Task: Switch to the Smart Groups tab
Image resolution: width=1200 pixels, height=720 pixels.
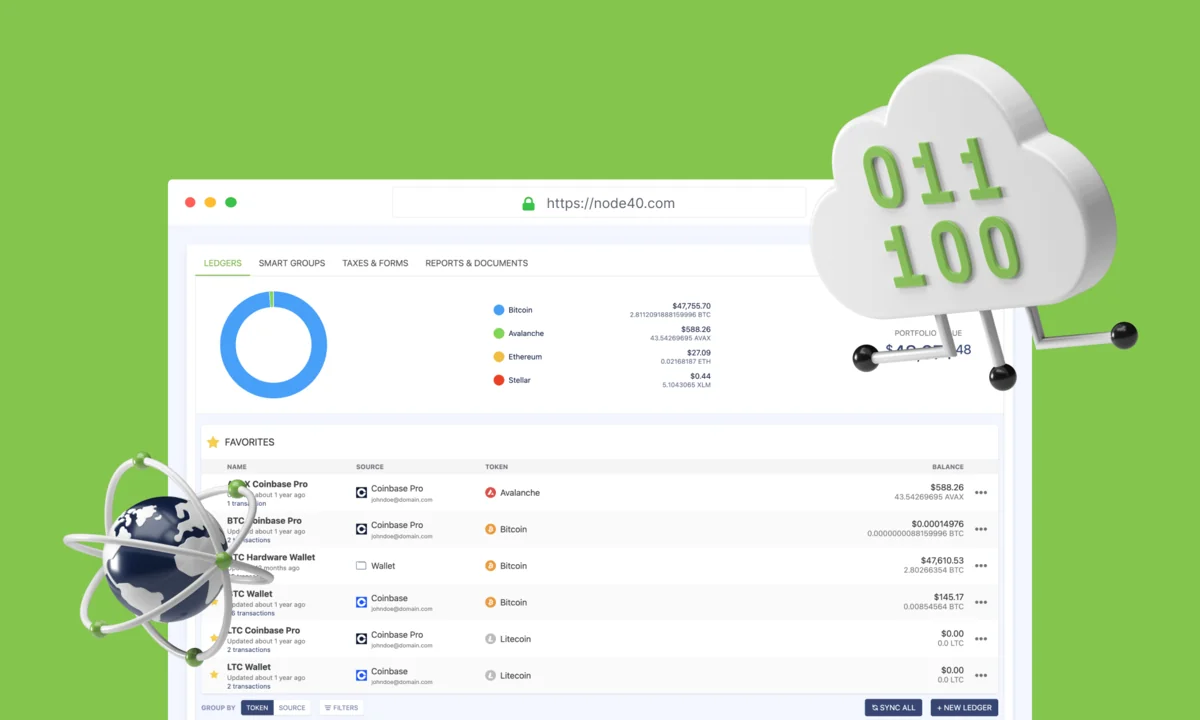Action: [291, 263]
